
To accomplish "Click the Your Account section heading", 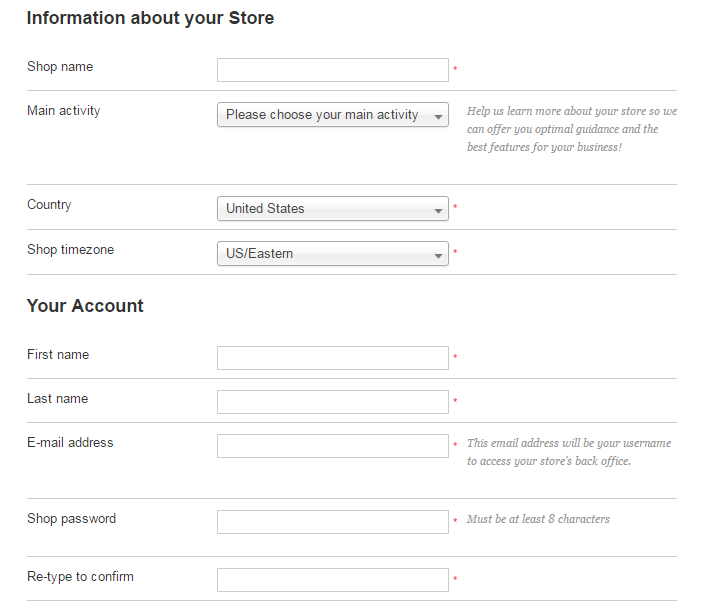I will click(x=85, y=306).
